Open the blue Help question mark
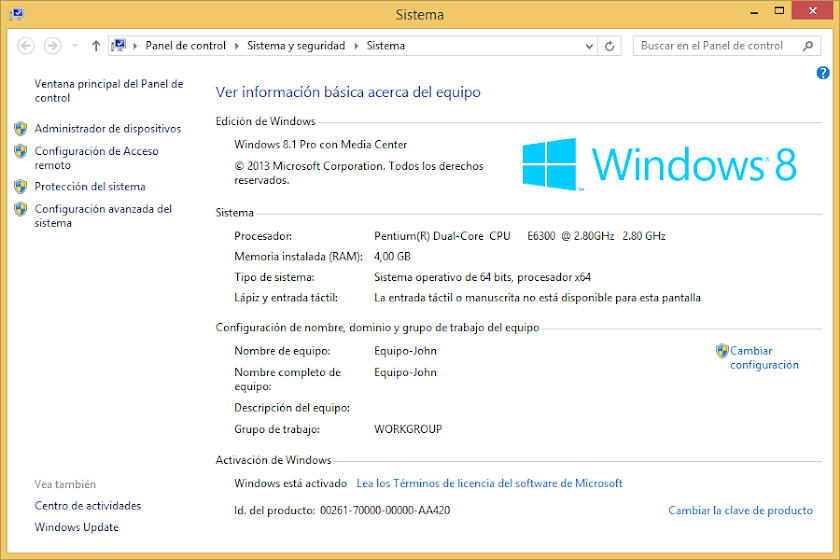This screenshot has width=840, height=560. tap(823, 73)
